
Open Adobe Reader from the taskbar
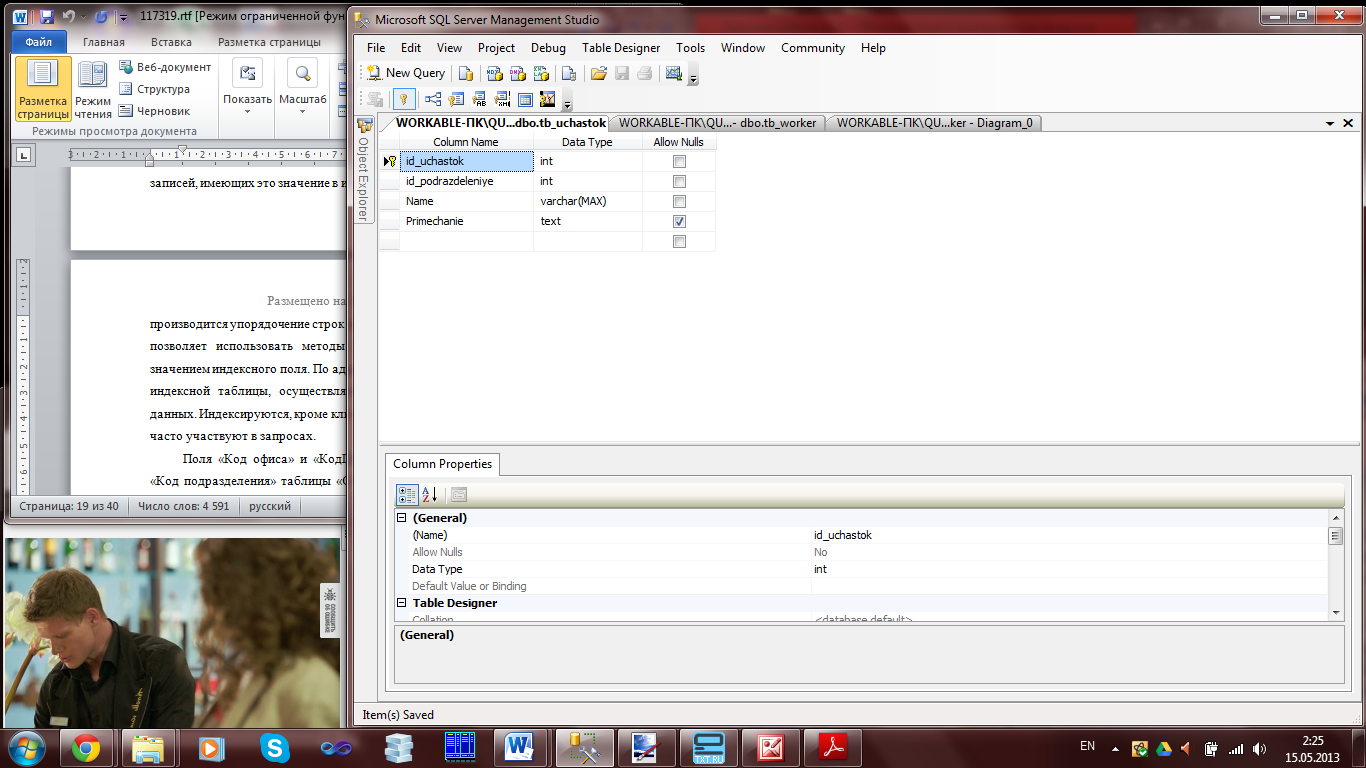tap(833, 747)
